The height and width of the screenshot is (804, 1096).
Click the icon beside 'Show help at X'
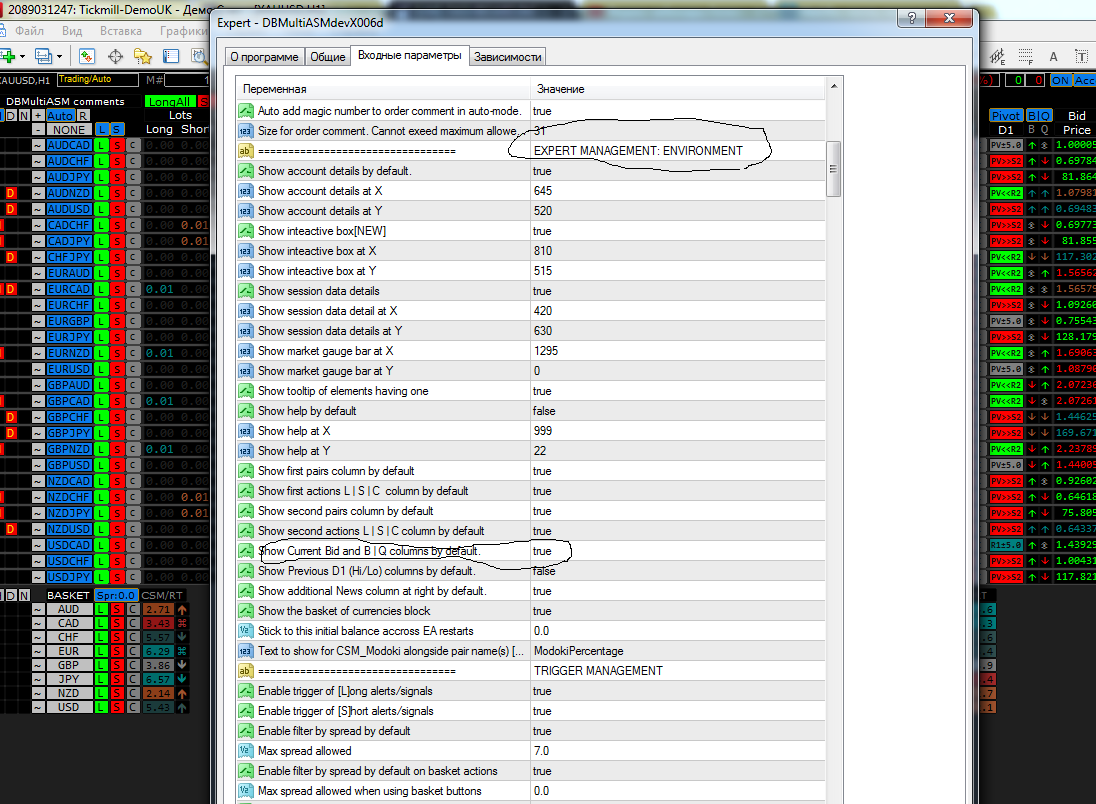(245, 431)
